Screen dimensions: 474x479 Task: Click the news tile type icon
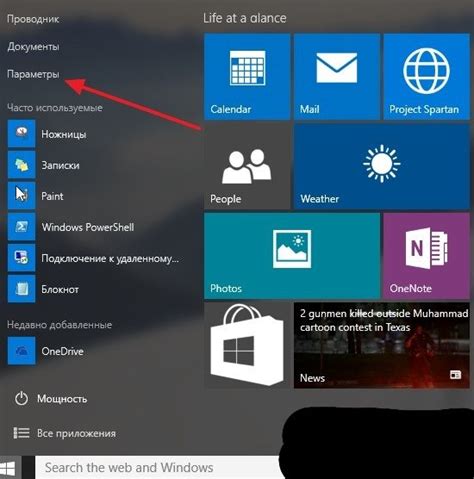pos(455,375)
